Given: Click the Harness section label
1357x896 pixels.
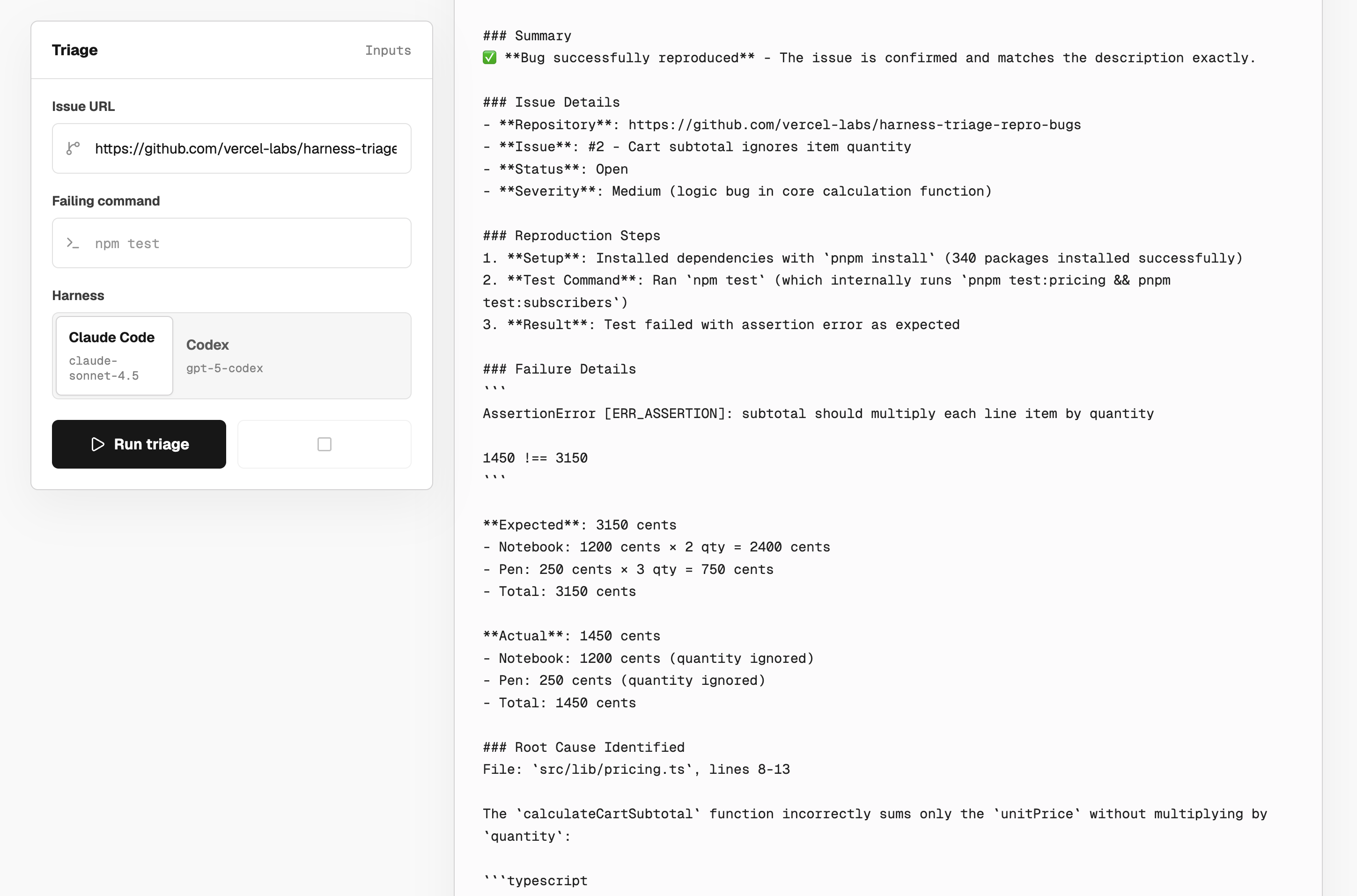Looking at the screenshot, I should 78,295.
